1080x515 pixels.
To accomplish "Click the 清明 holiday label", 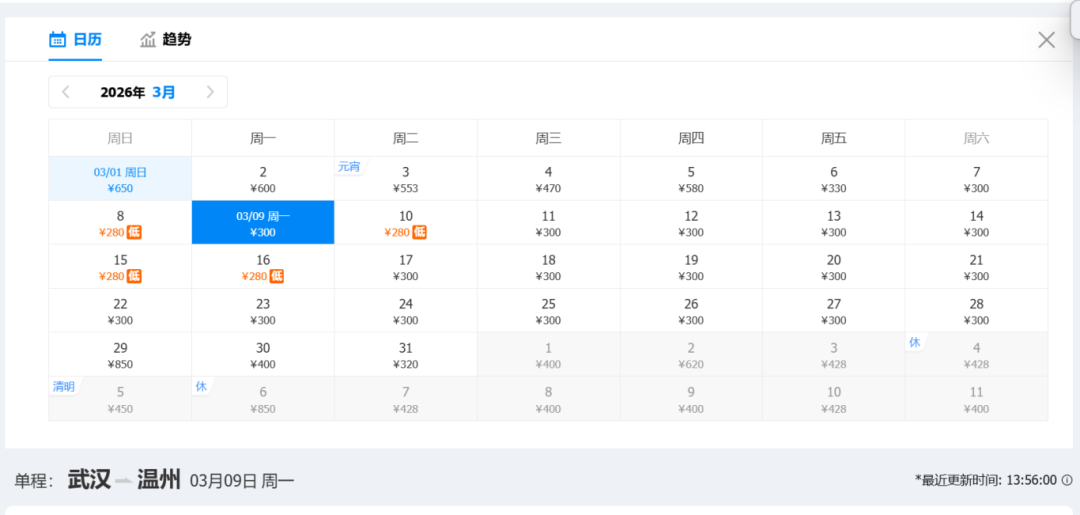I will [64, 386].
